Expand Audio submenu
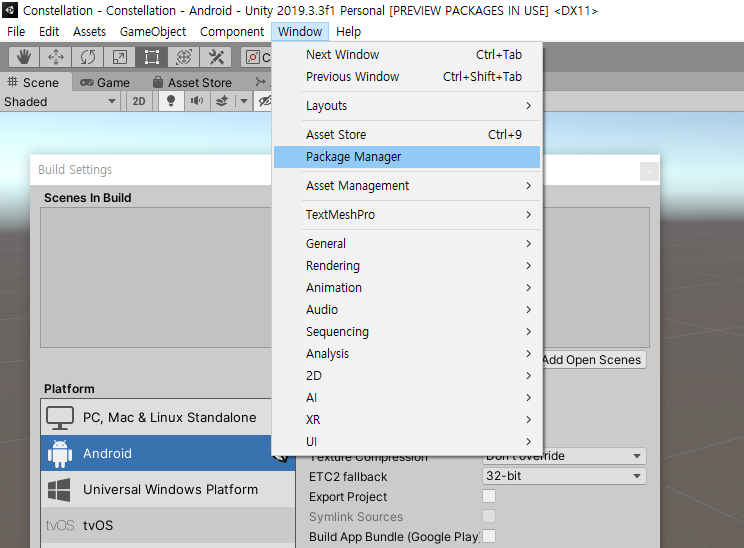 click(407, 309)
